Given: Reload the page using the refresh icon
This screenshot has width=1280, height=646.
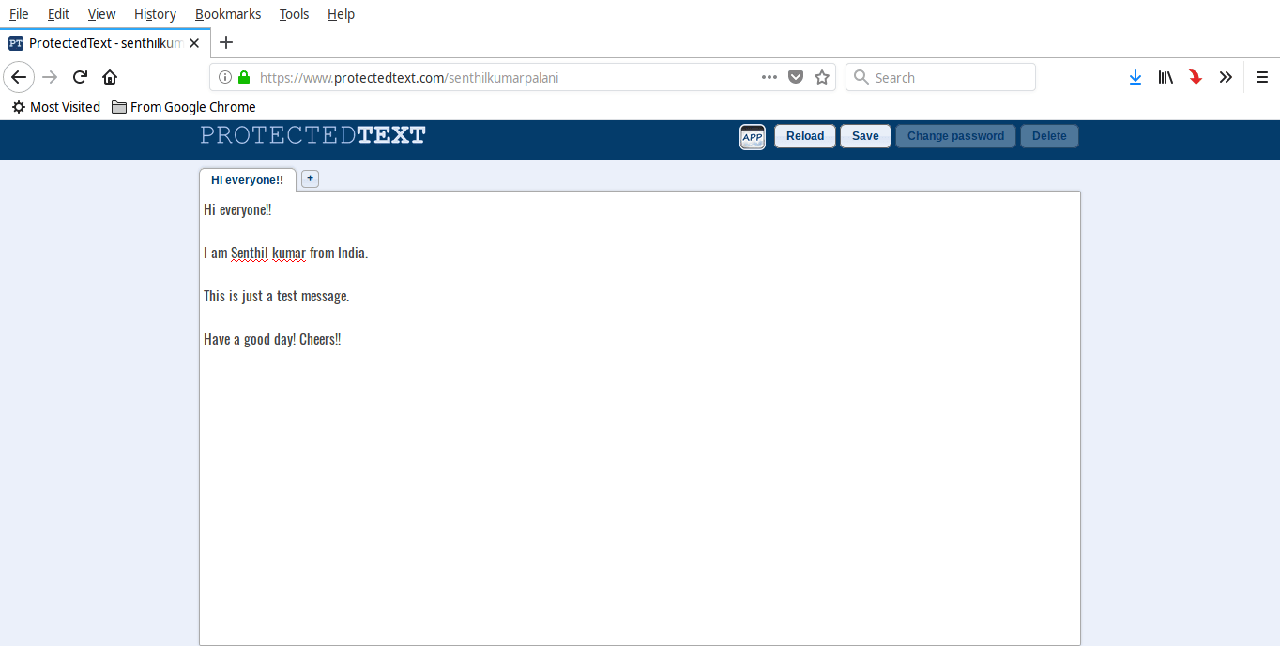Looking at the screenshot, I should 80,77.
